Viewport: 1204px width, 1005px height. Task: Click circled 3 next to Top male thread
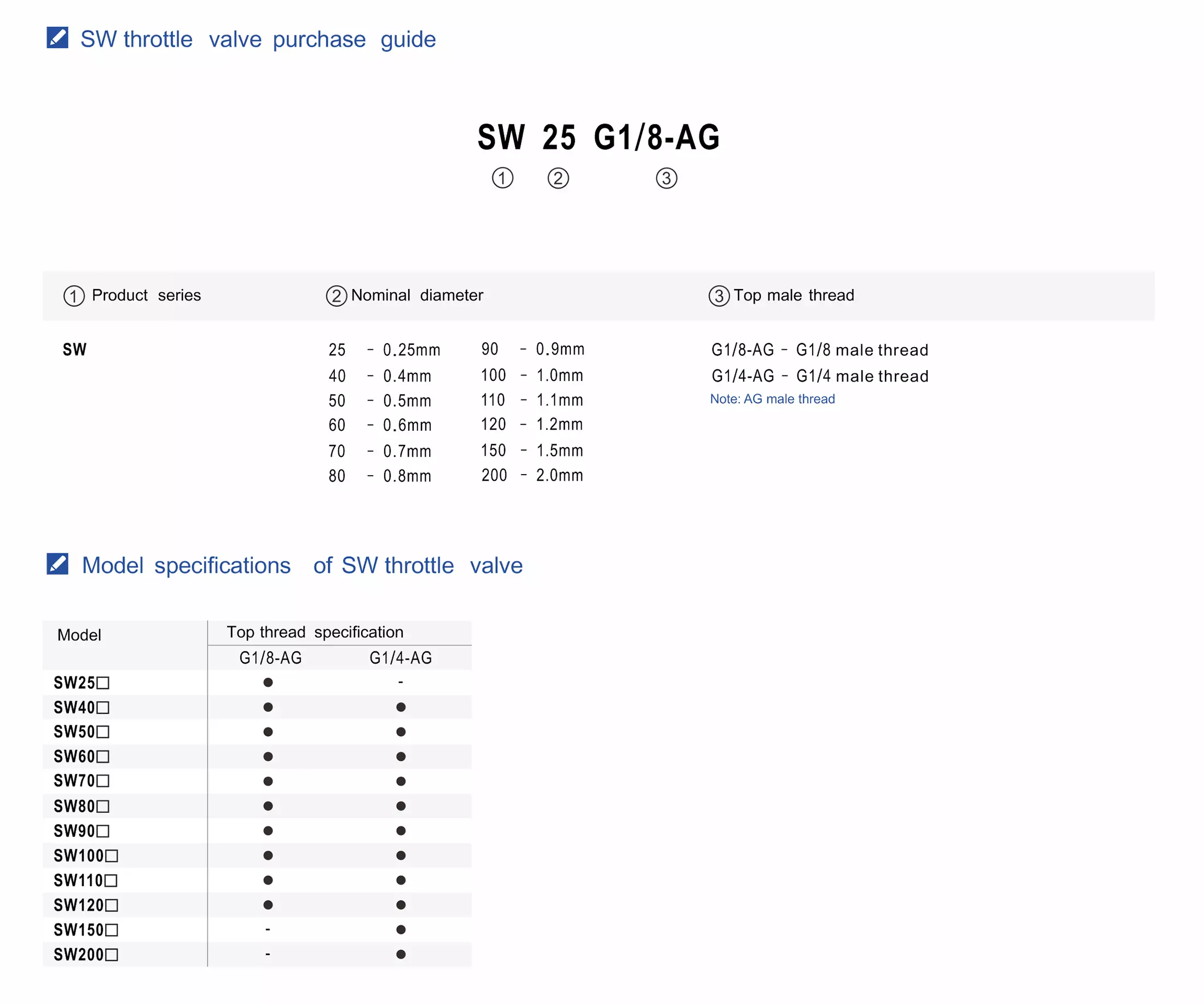click(x=719, y=296)
